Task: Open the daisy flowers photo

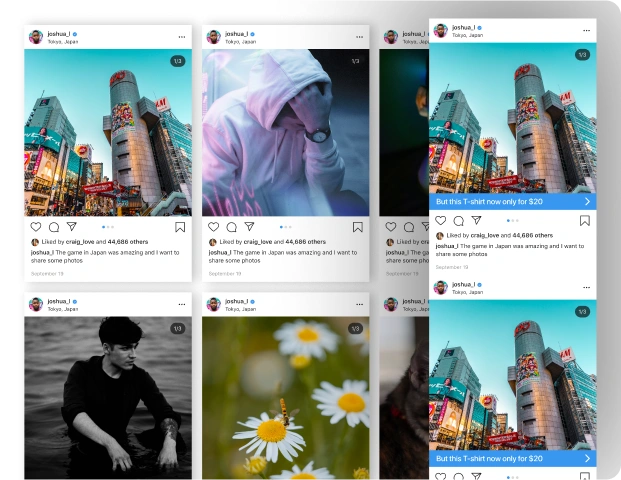Action: (286, 398)
